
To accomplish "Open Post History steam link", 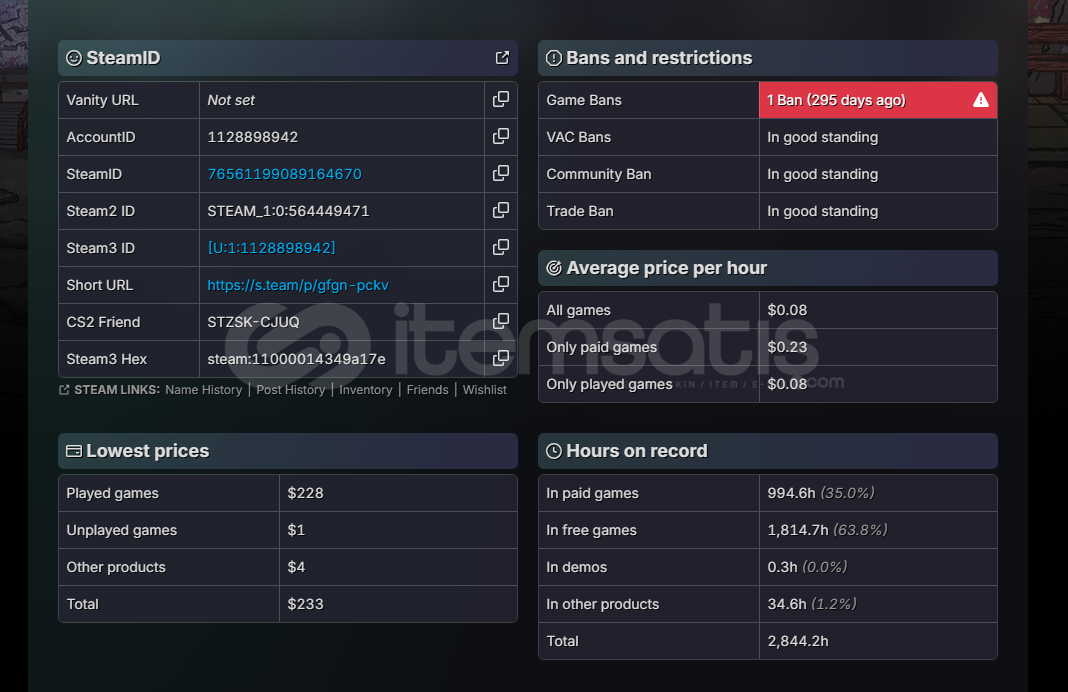I will [x=290, y=390].
